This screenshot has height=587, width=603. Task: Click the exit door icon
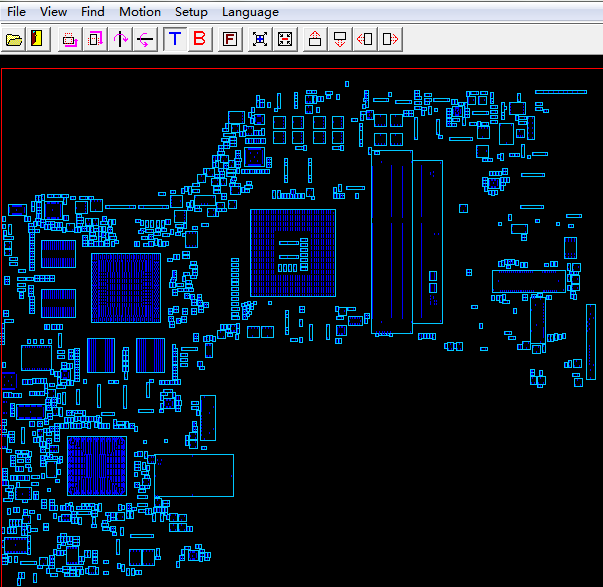click(x=38, y=39)
